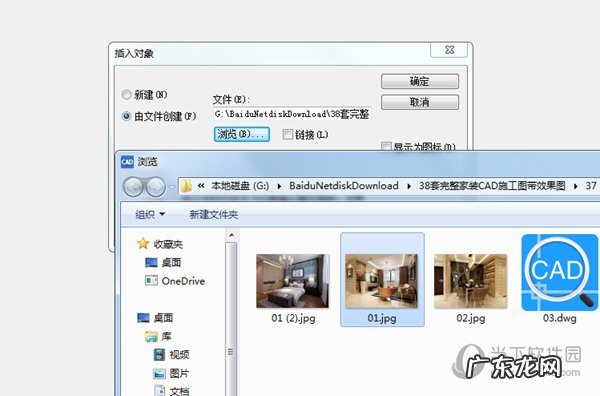Click the folder icon in the address bar
This screenshot has height=396, width=600.
[x=186, y=186]
